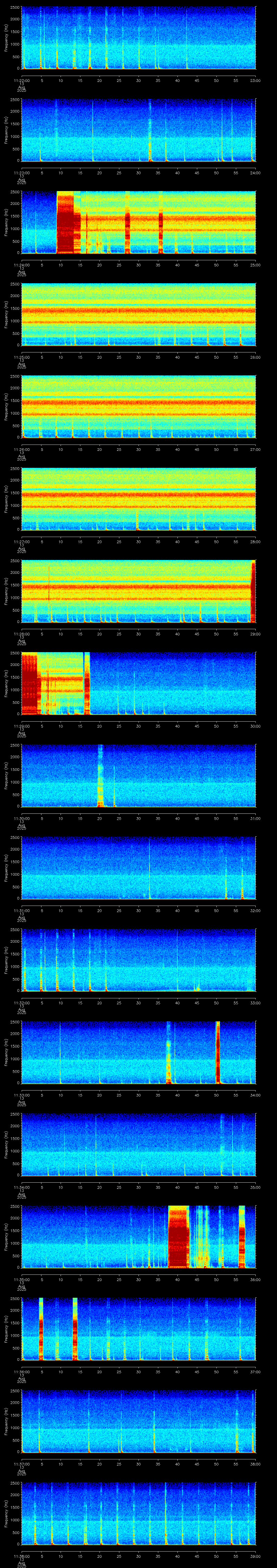Click the 26:00 end time label

[256, 357]
